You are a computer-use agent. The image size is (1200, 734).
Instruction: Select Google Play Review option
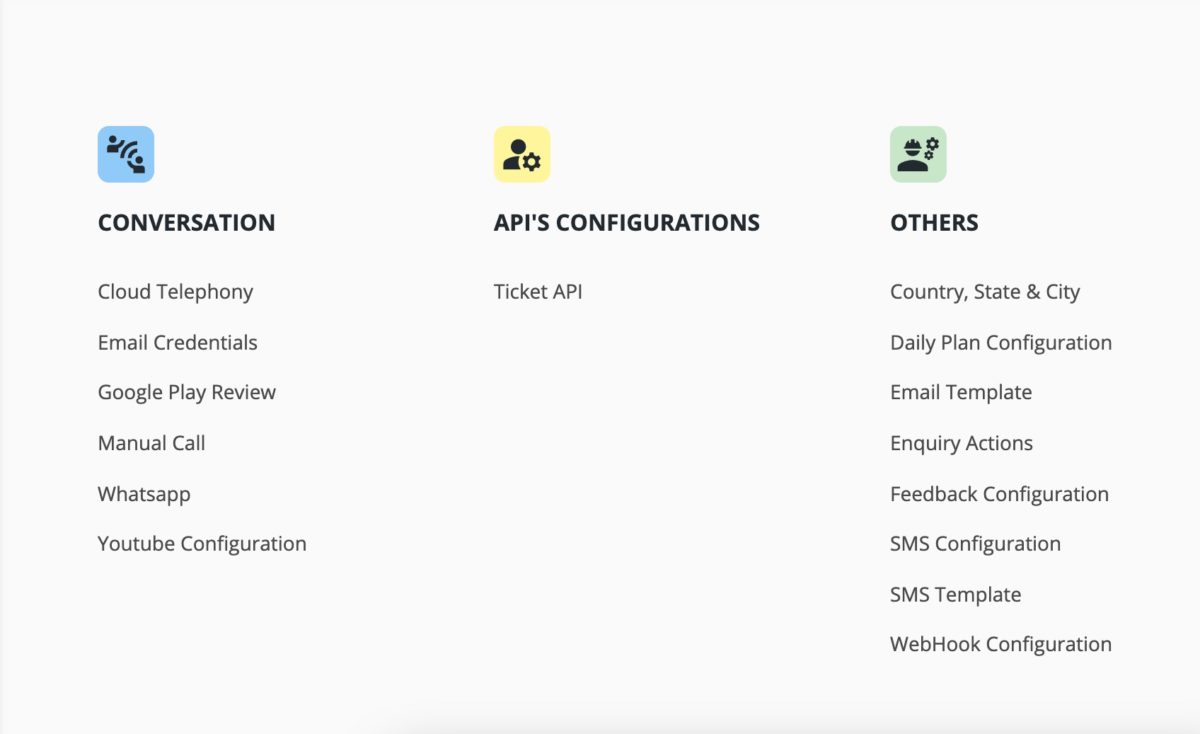[187, 393]
